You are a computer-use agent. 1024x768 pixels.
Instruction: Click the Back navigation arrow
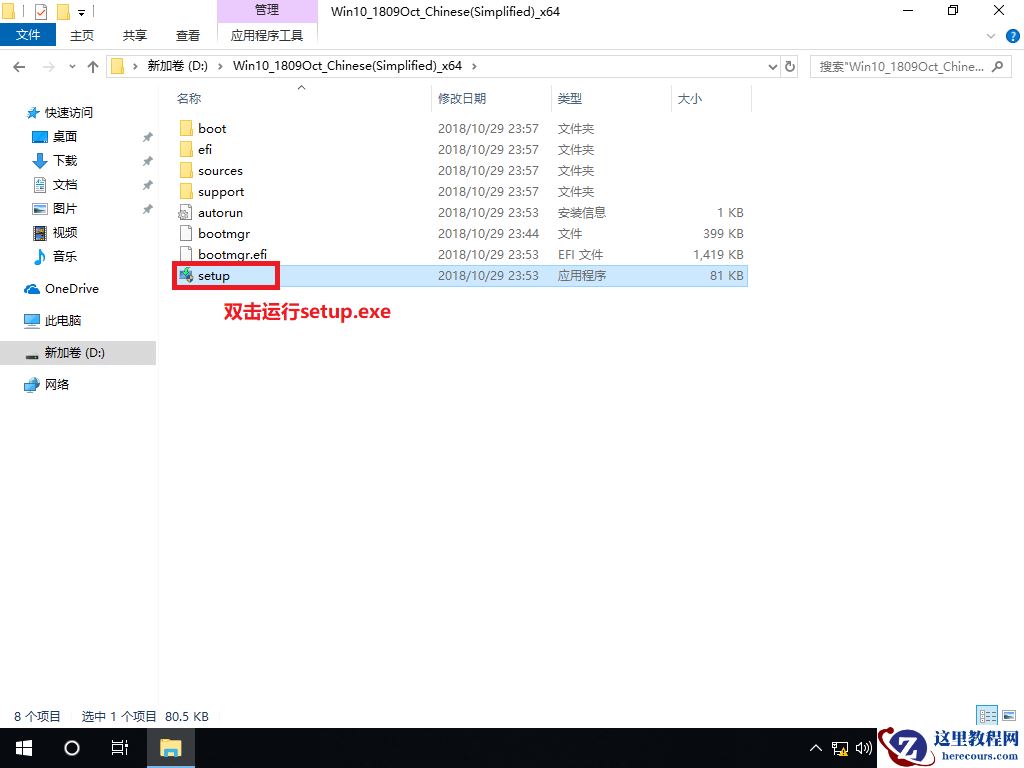(18, 66)
